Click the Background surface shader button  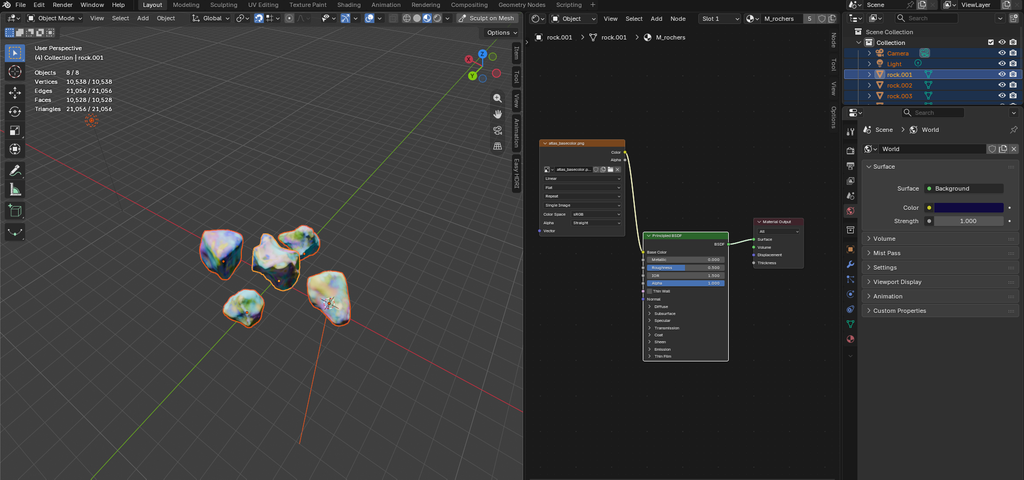point(963,188)
